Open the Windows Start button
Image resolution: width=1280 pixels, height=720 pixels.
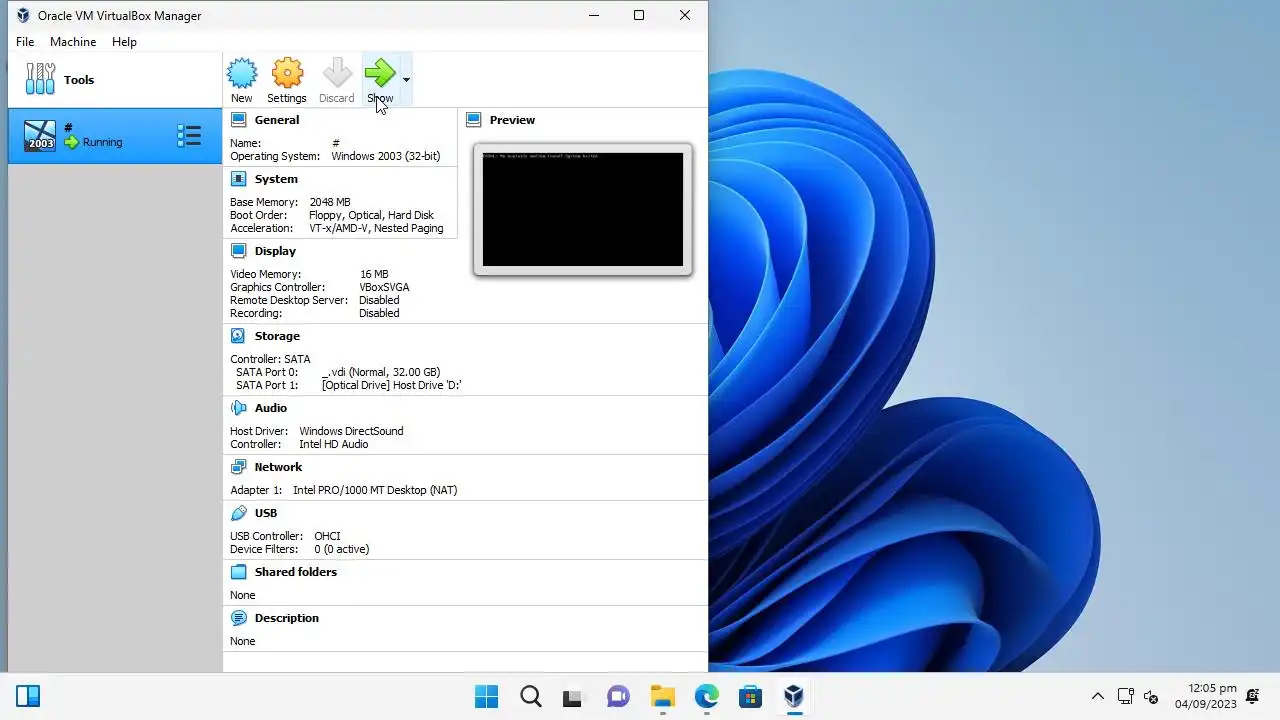[487, 697]
